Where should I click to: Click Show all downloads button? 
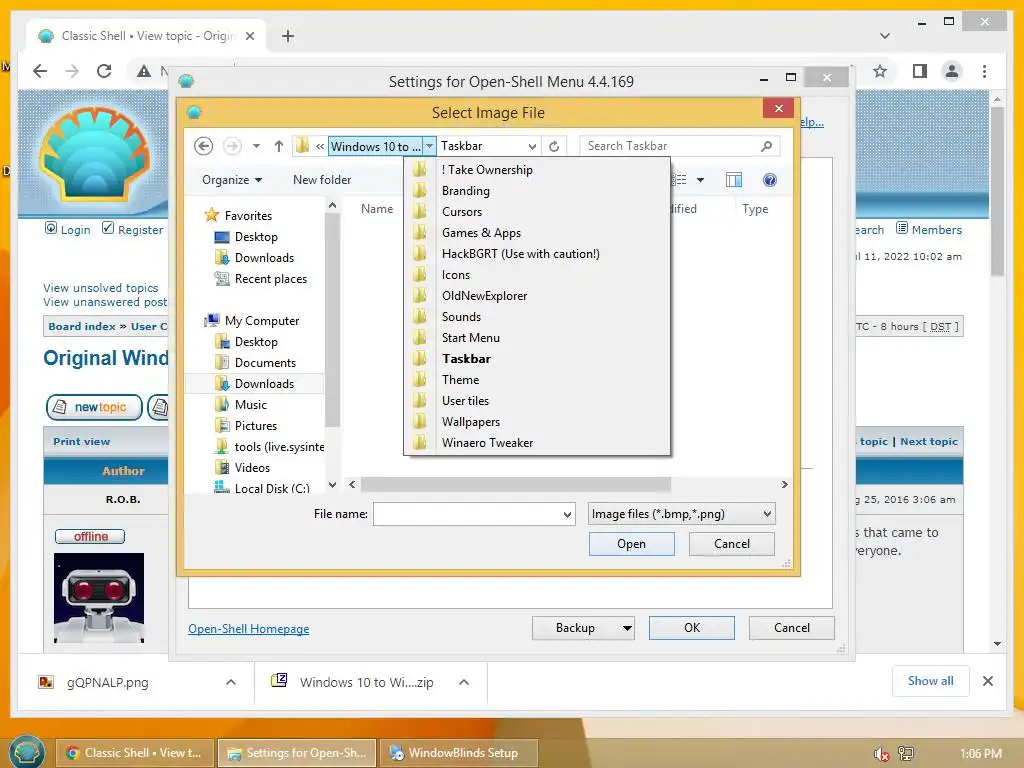coord(930,681)
